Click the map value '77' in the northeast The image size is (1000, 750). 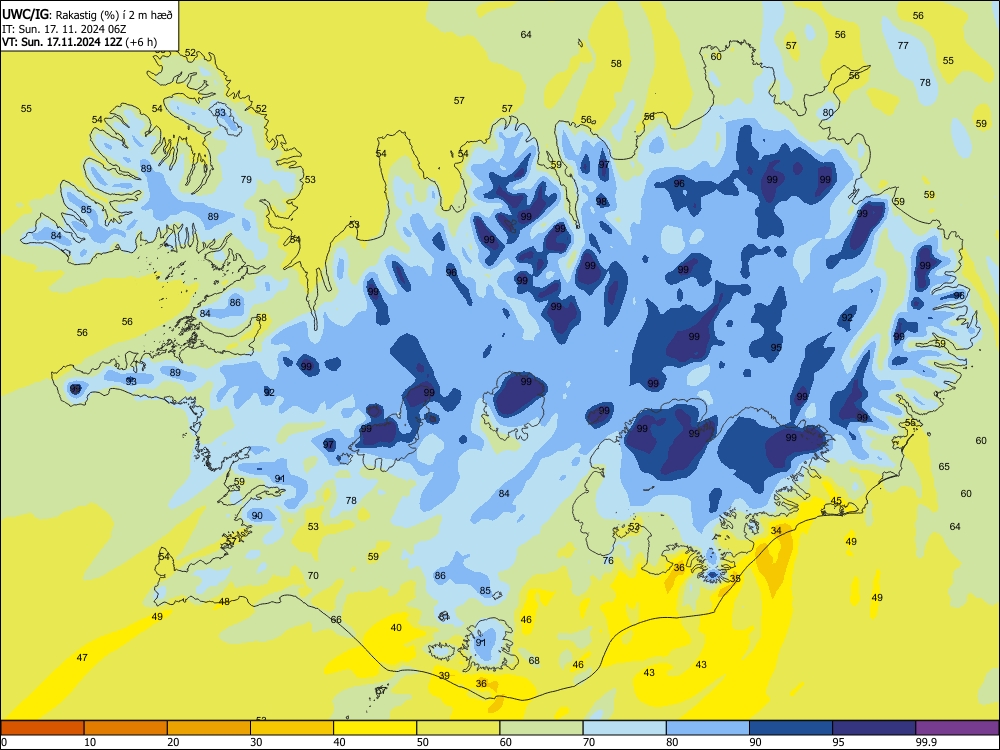[x=903, y=45]
